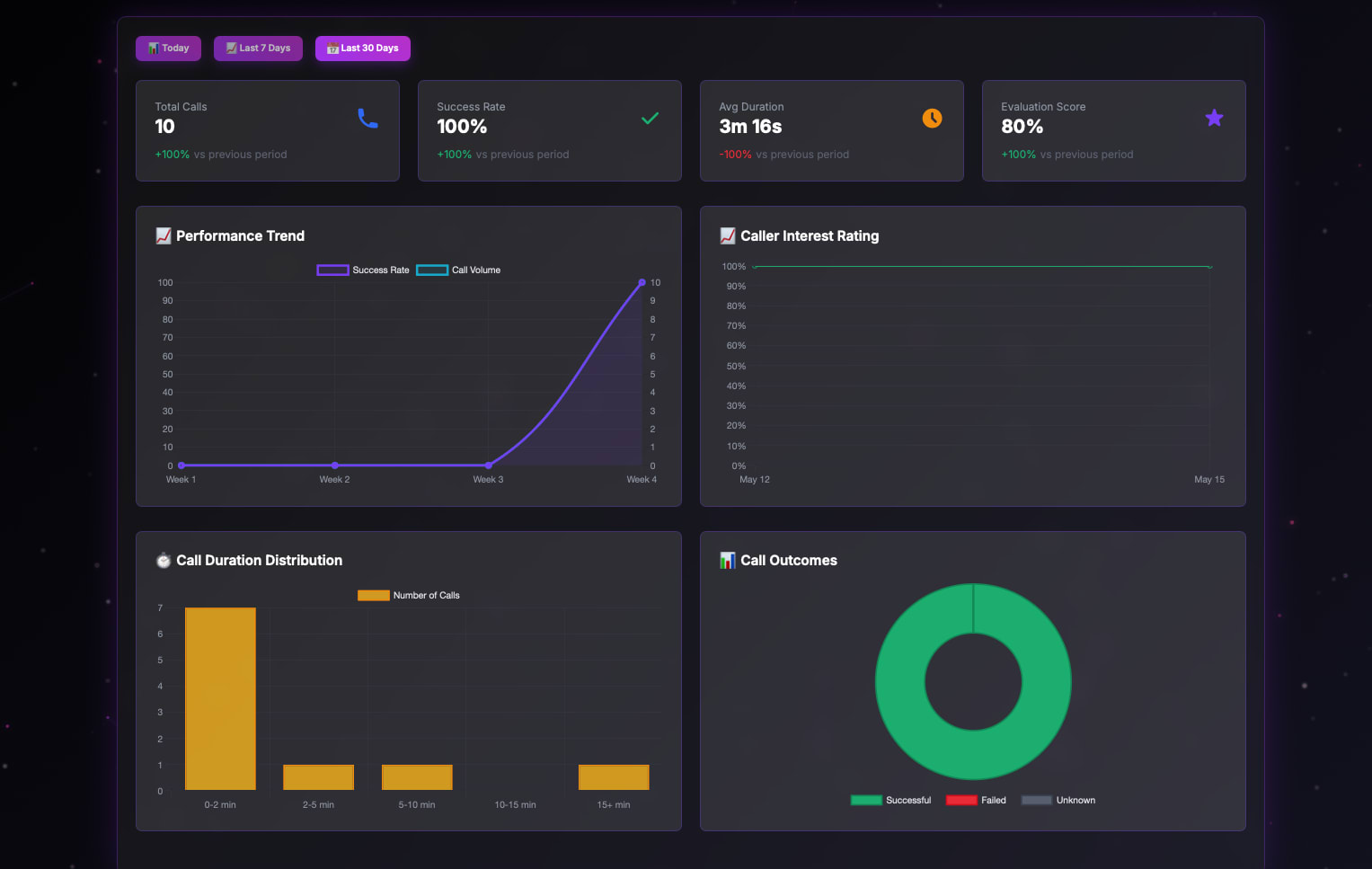The height and width of the screenshot is (869, 1372).
Task: Click the +100% change under Total Calls
Action: click(x=173, y=155)
